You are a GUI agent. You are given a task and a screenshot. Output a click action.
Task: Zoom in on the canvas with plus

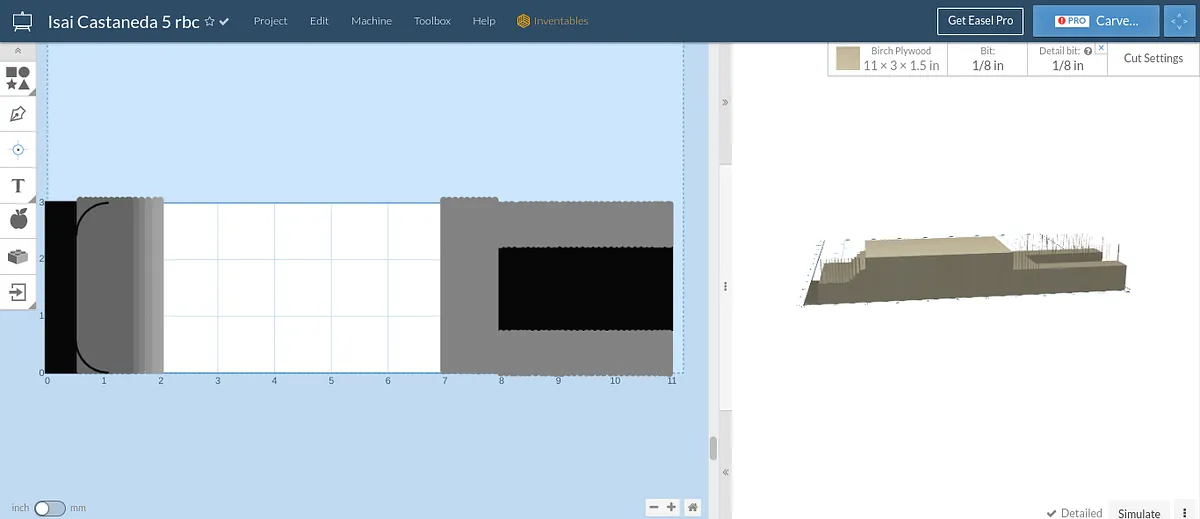pos(671,507)
